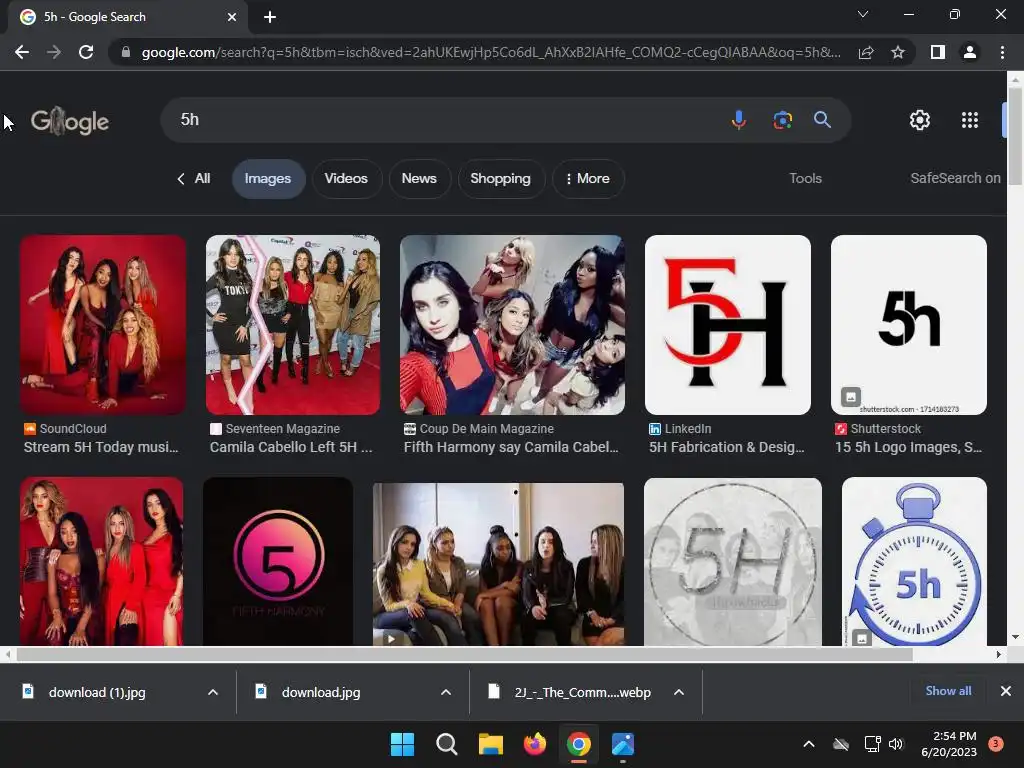Screen dimensions: 1024x768
Task: Click the magnifier search button
Action: (822, 120)
